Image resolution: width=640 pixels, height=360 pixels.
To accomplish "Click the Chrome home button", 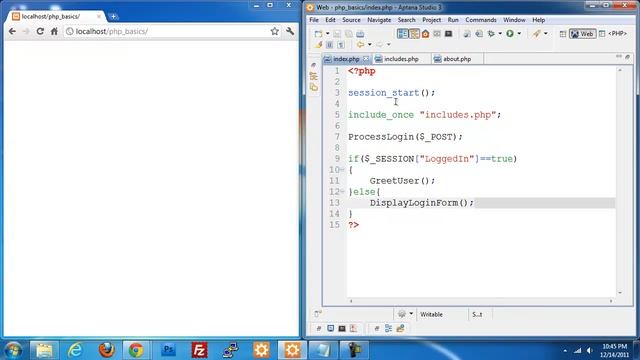I will (x=54, y=31).
